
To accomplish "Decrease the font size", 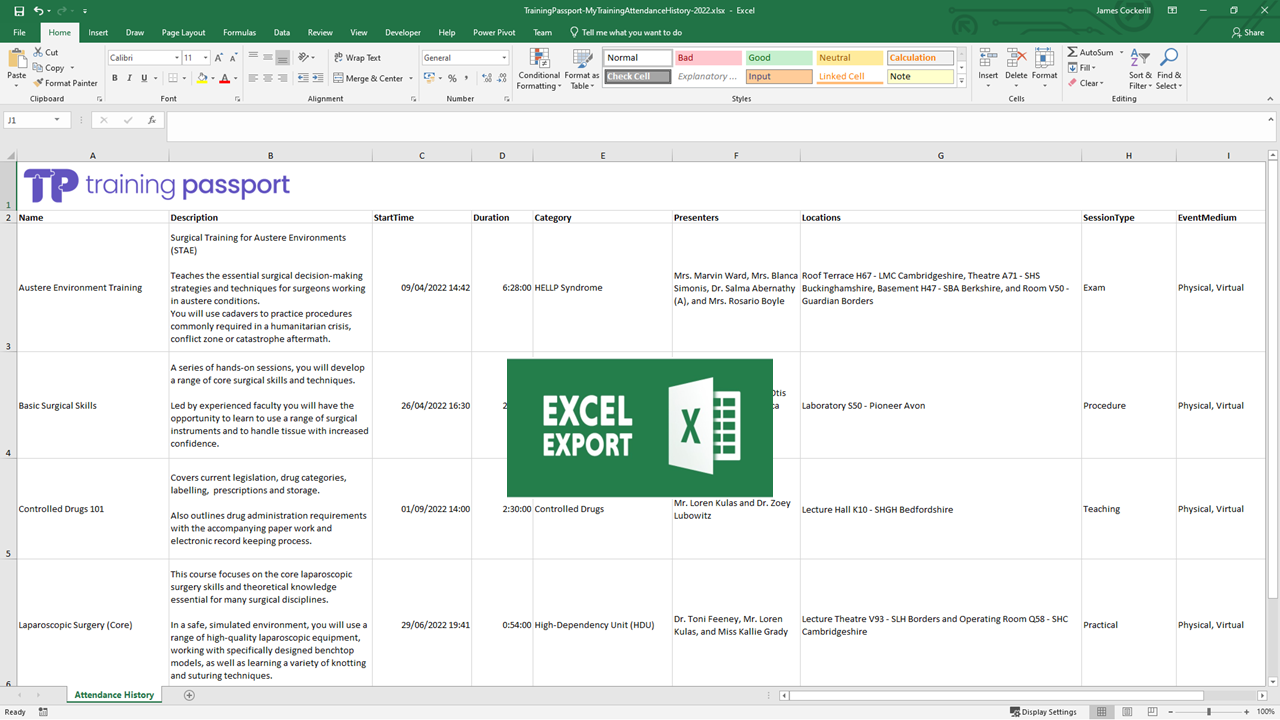I will coord(234,58).
